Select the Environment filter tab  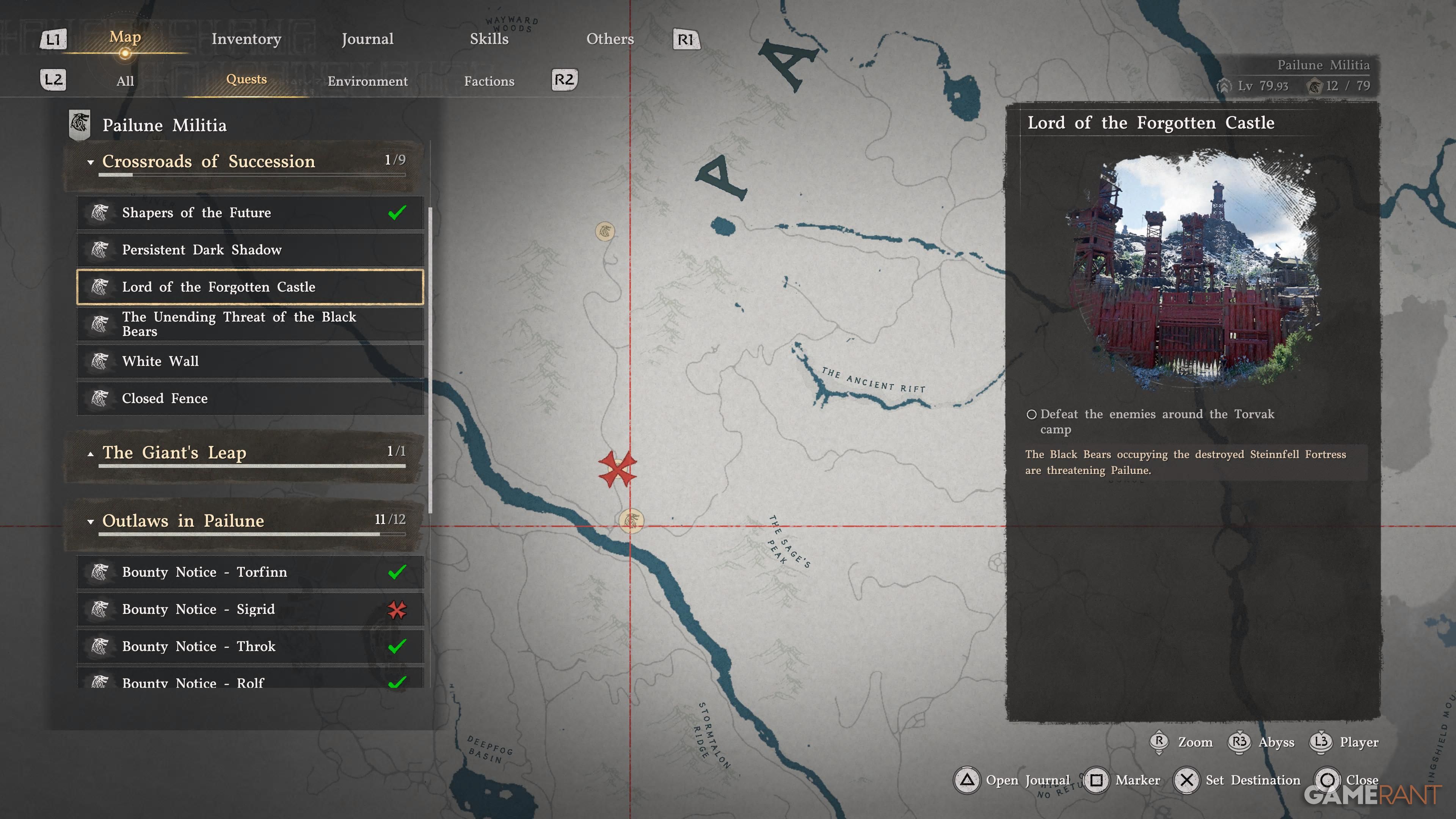pos(367,81)
